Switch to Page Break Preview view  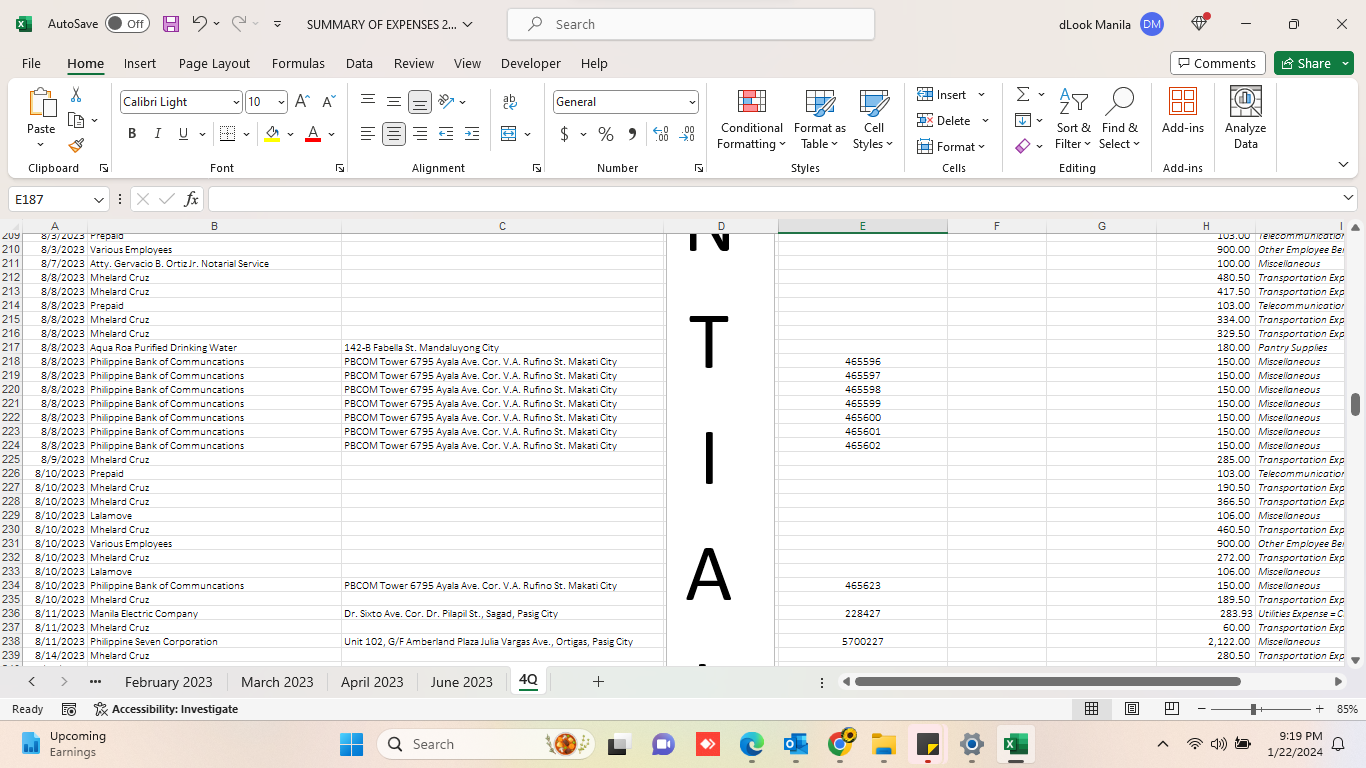(x=1172, y=709)
